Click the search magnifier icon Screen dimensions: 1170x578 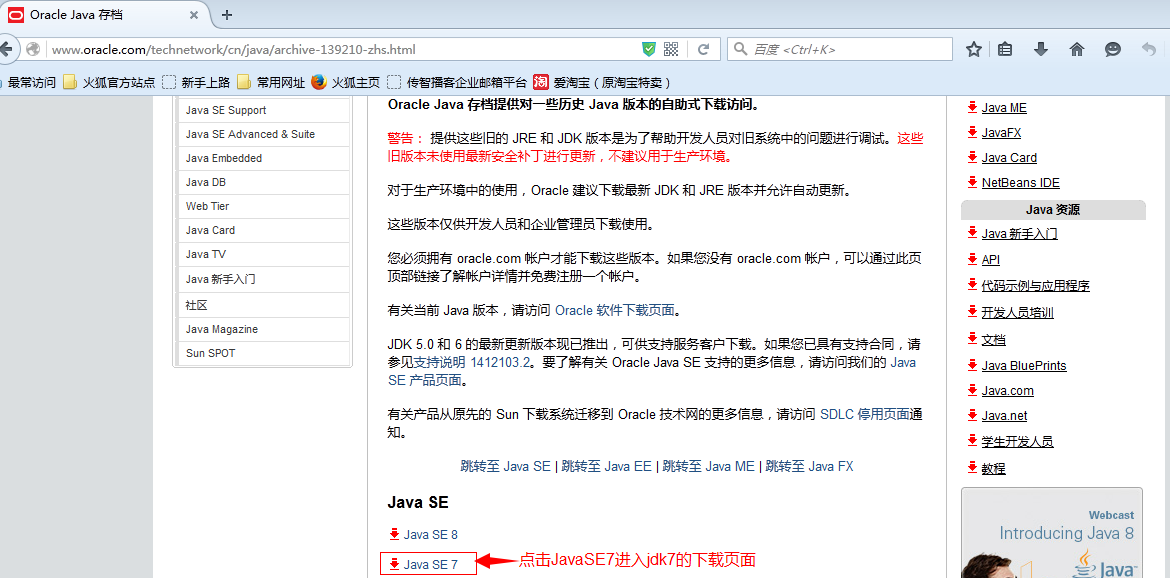(x=741, y=49)
